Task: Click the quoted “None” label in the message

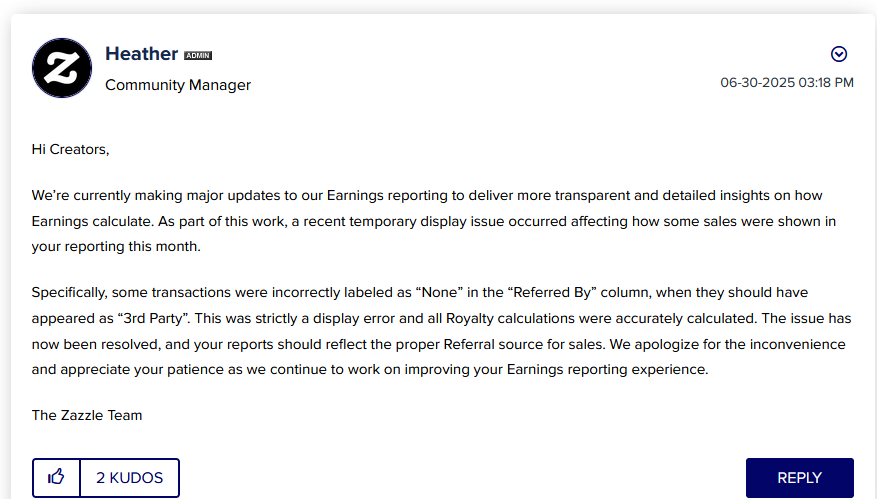Action: coord(439,293)
